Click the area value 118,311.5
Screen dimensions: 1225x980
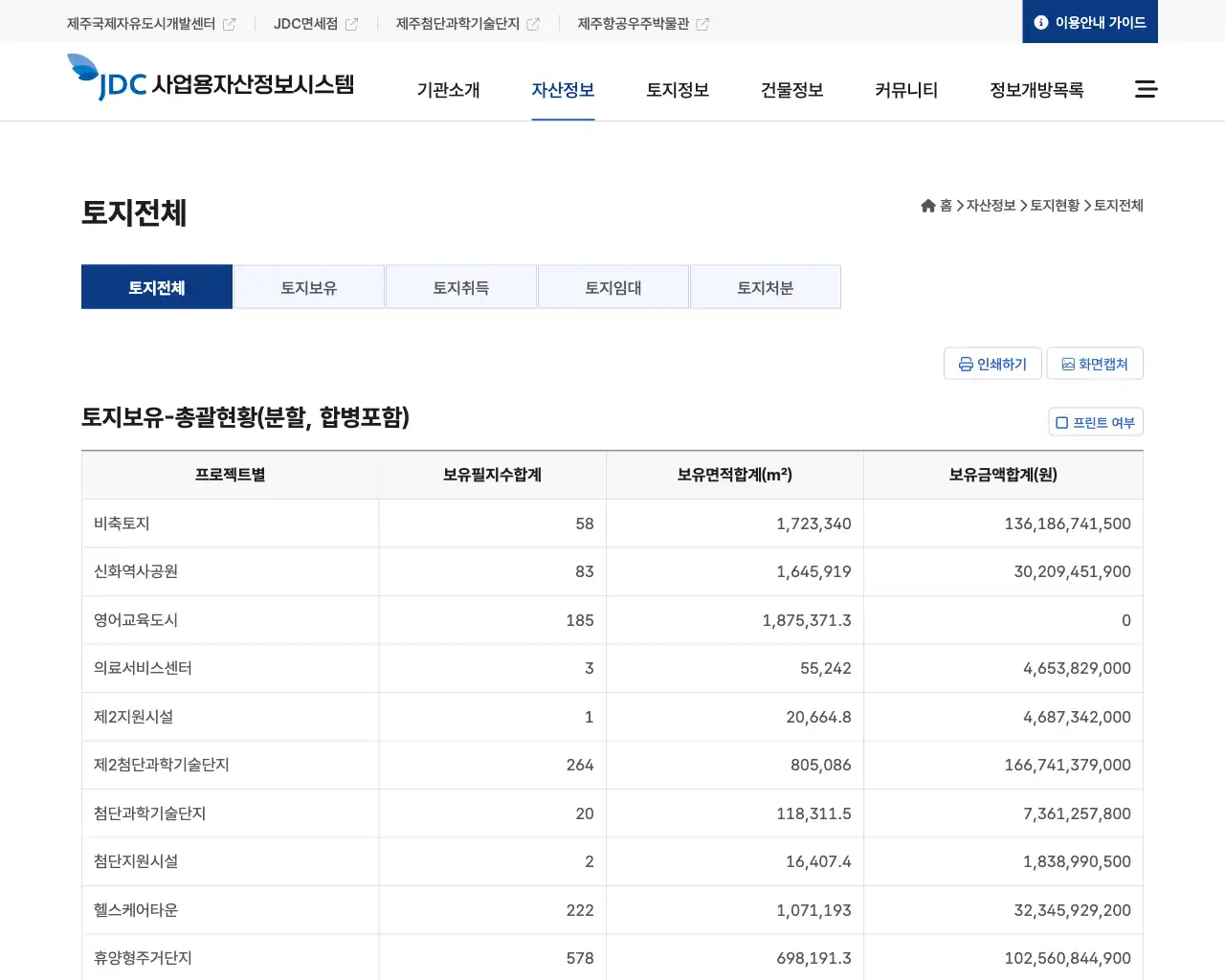click(x=813, y=813)
